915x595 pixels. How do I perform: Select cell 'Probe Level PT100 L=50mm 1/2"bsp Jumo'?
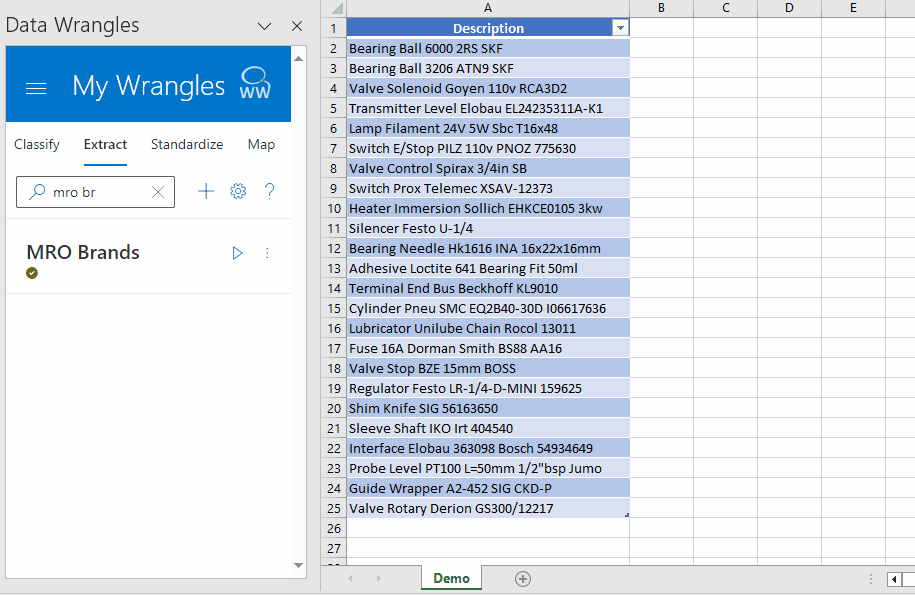pos(488,468)
